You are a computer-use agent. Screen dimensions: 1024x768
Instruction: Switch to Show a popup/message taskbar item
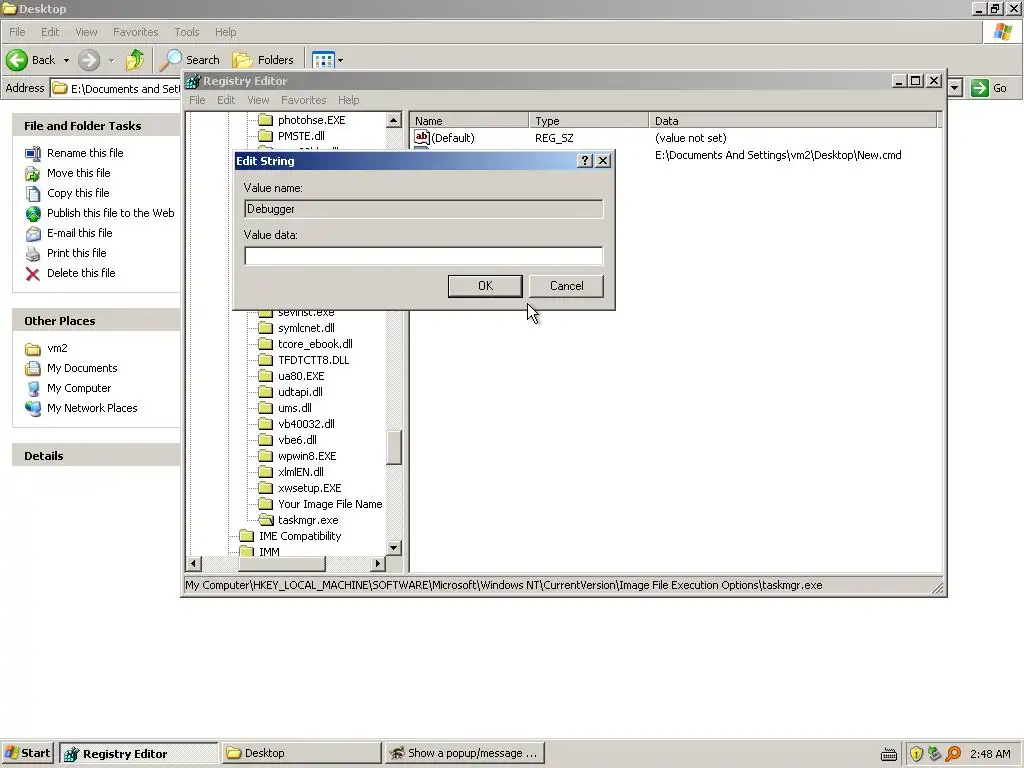[464, 753]
